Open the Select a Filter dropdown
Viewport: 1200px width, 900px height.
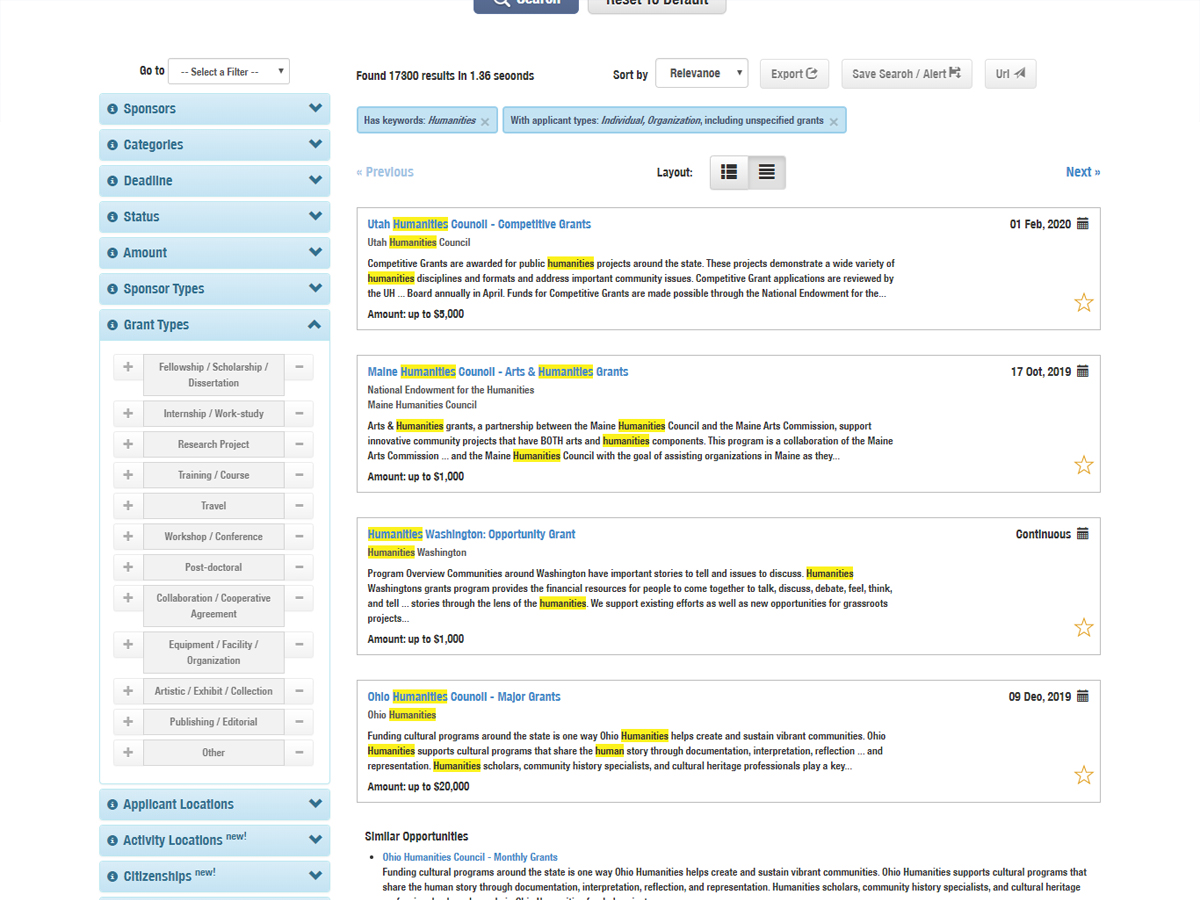click(x=229, y=72)
